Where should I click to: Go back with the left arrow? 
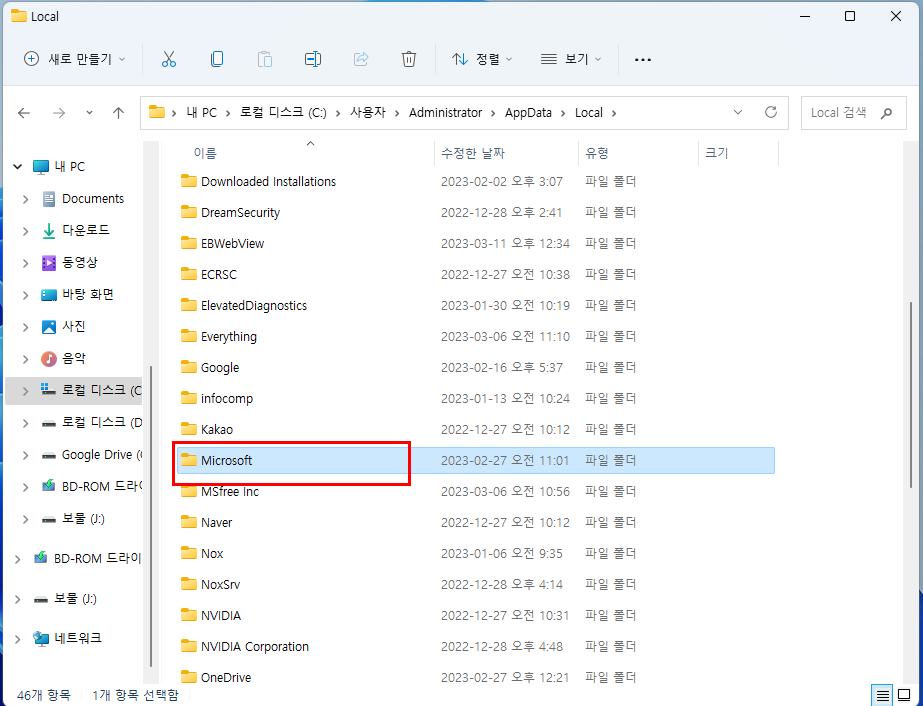coord(24,112)
